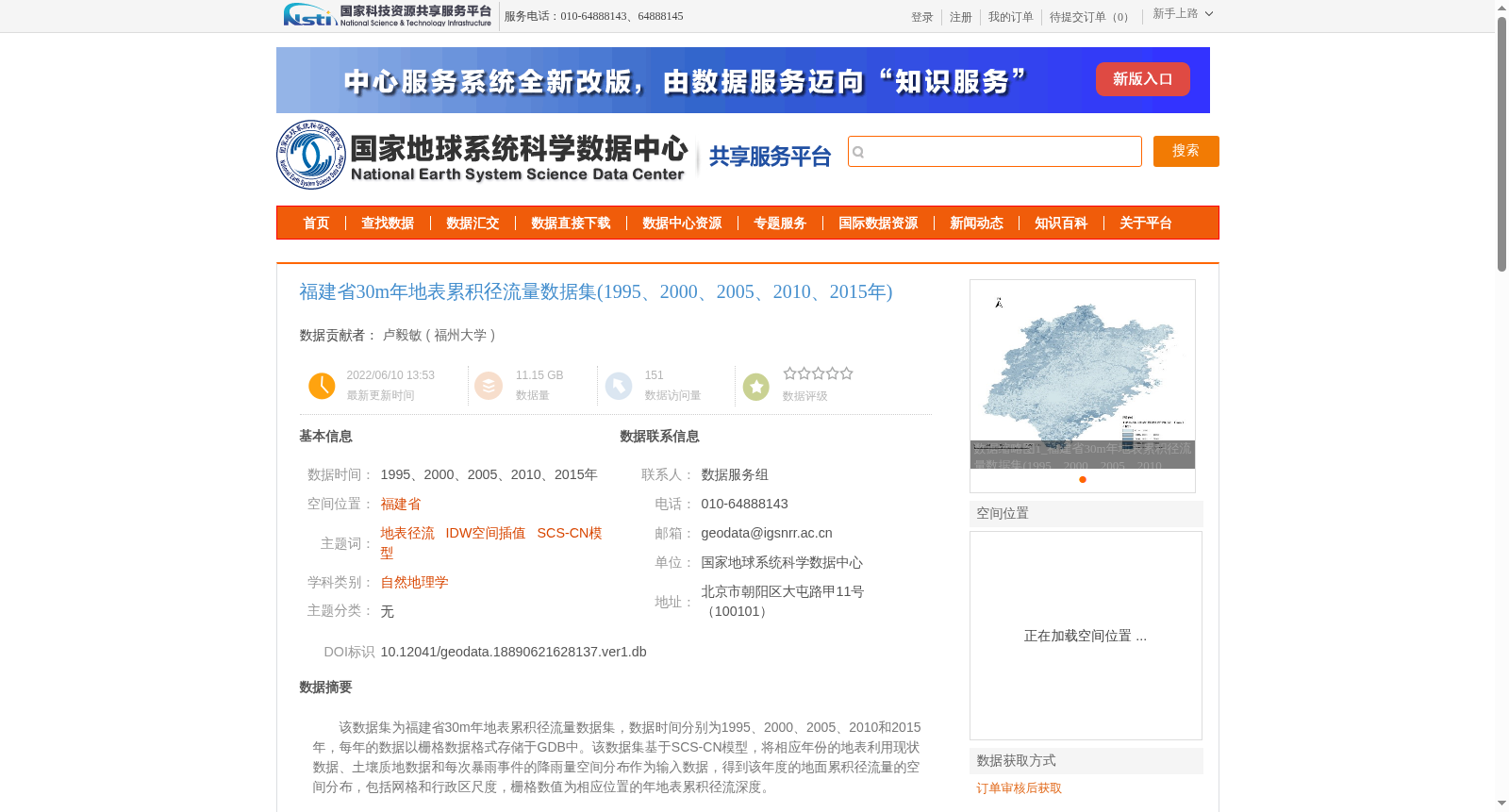Image resolution: width=1509 pixels, height=812 pixels.
Task: Click the 2022/06/10 13:53 update time
Action: [x=390, y=375]
